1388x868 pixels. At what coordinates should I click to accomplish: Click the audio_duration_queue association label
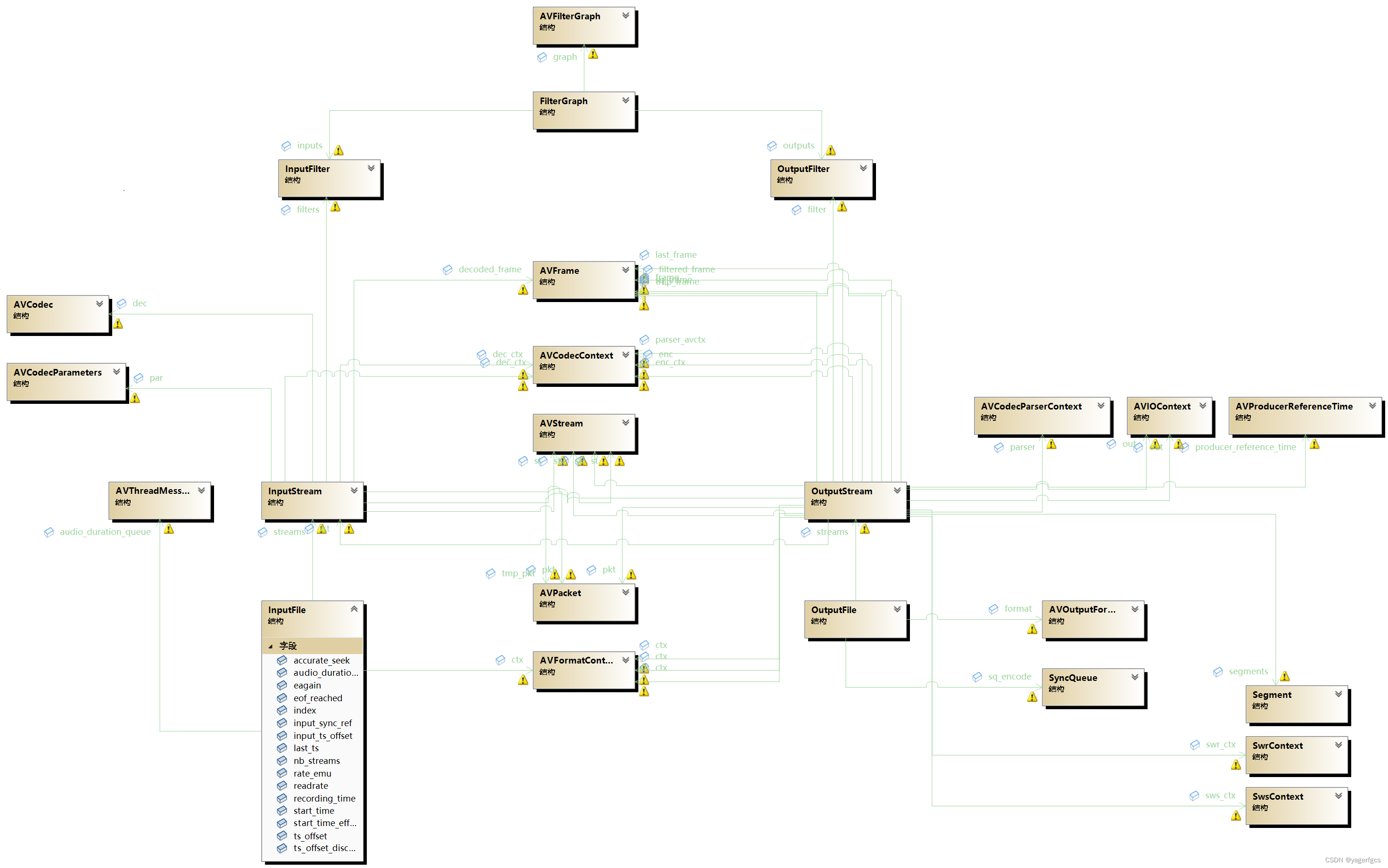pyautogui.click(x=105, y=532)
